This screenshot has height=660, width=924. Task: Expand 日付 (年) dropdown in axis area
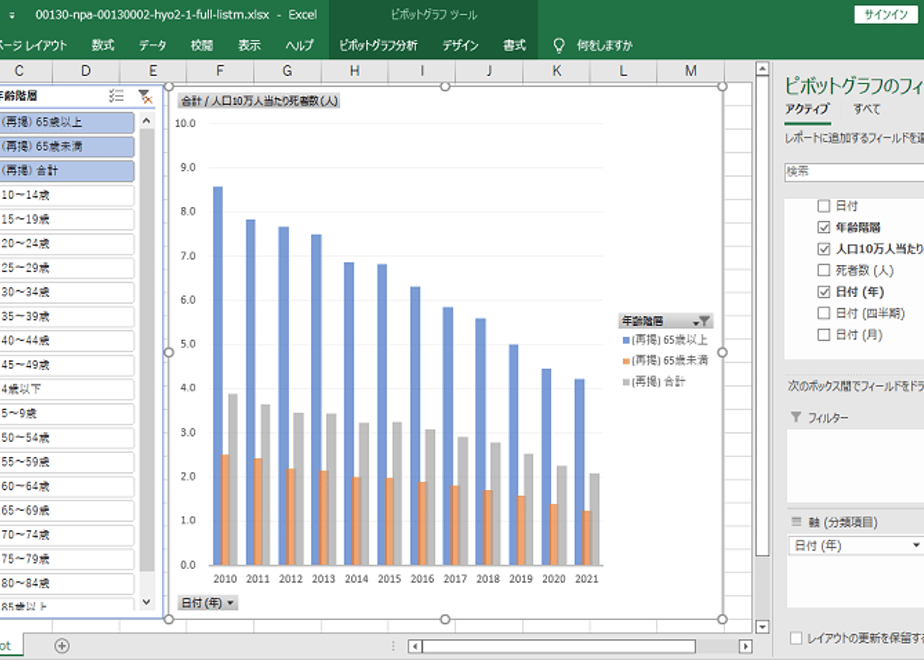click(x=916, y=546)
